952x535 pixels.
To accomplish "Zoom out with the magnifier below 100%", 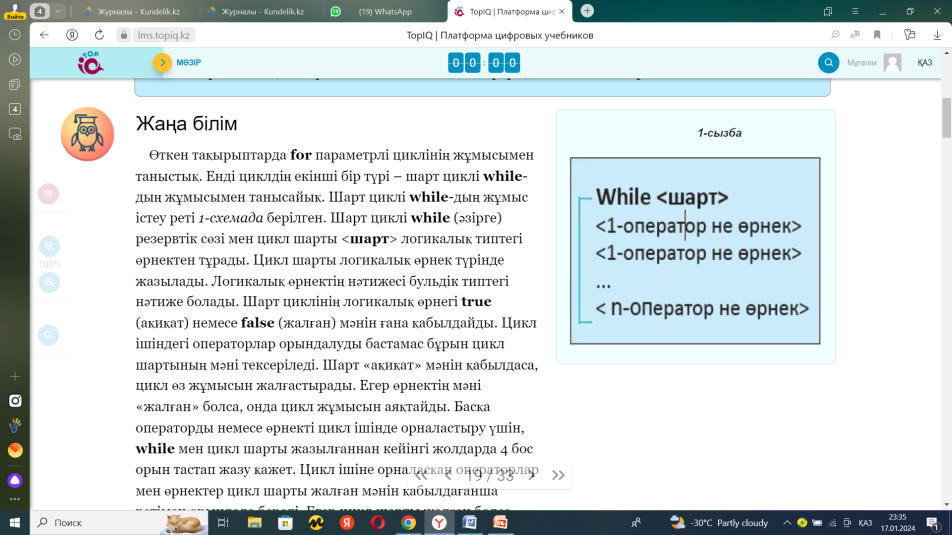I will (49, 282).
